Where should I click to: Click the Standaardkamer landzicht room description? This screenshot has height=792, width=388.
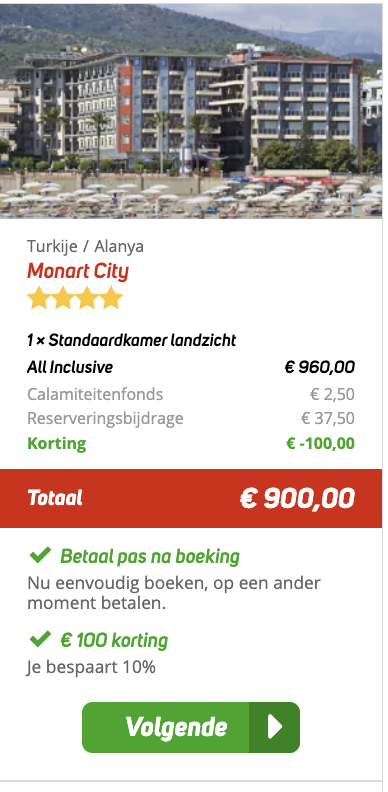coord(131,340)
